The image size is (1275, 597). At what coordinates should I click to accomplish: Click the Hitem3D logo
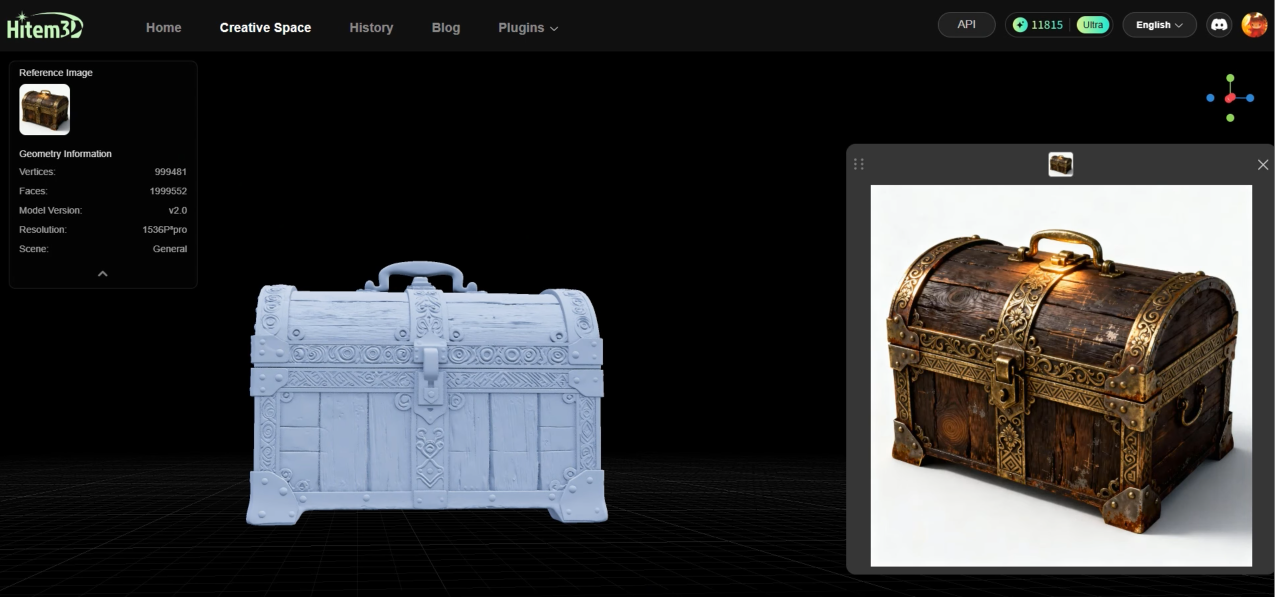coord(45,26)
